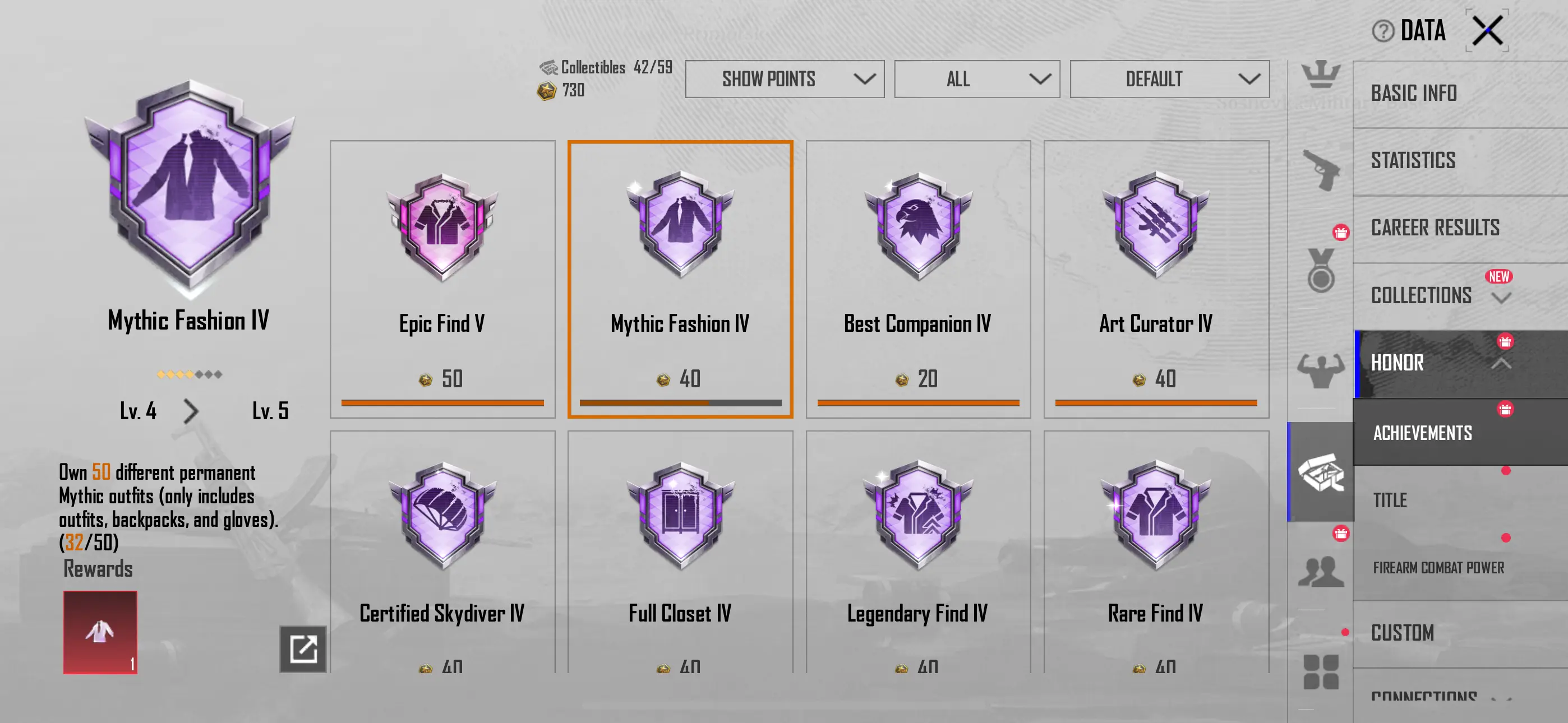
Task: Open the two-people connections icon
Action: click(1320, 572)
